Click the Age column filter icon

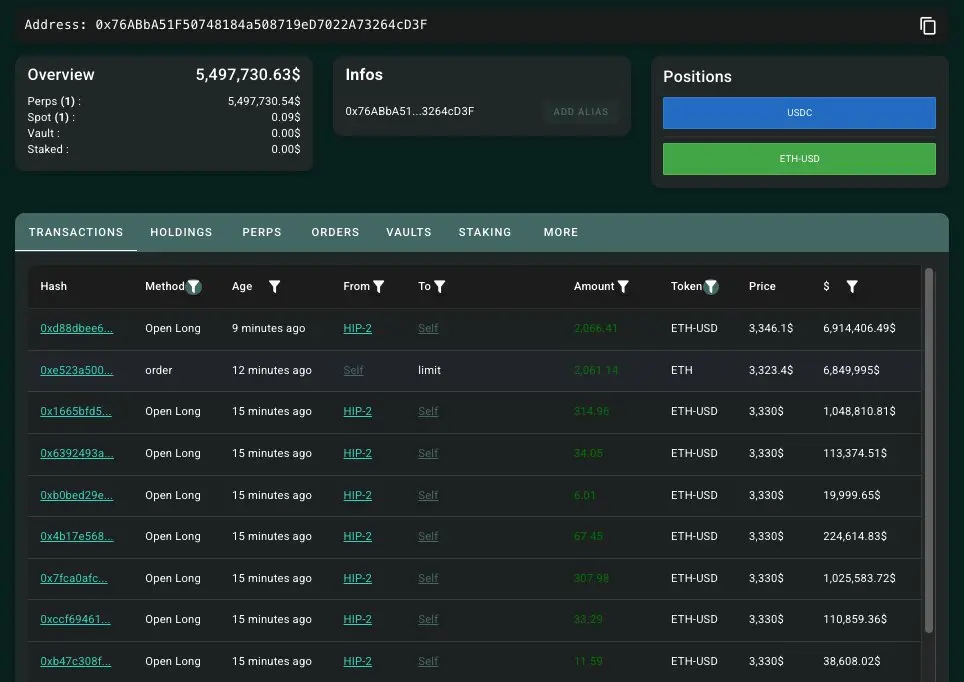point(274,287)
